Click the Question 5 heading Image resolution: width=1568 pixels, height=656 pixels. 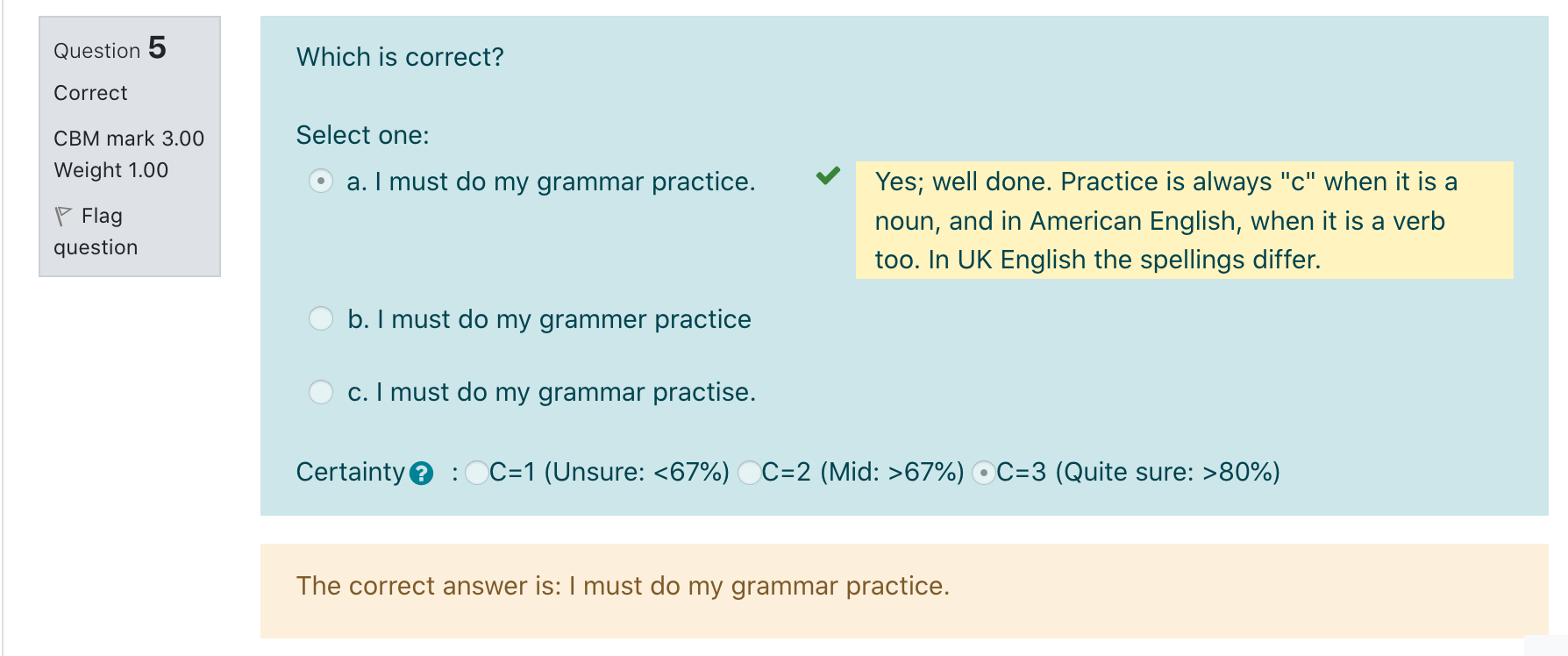click(110, 48)
